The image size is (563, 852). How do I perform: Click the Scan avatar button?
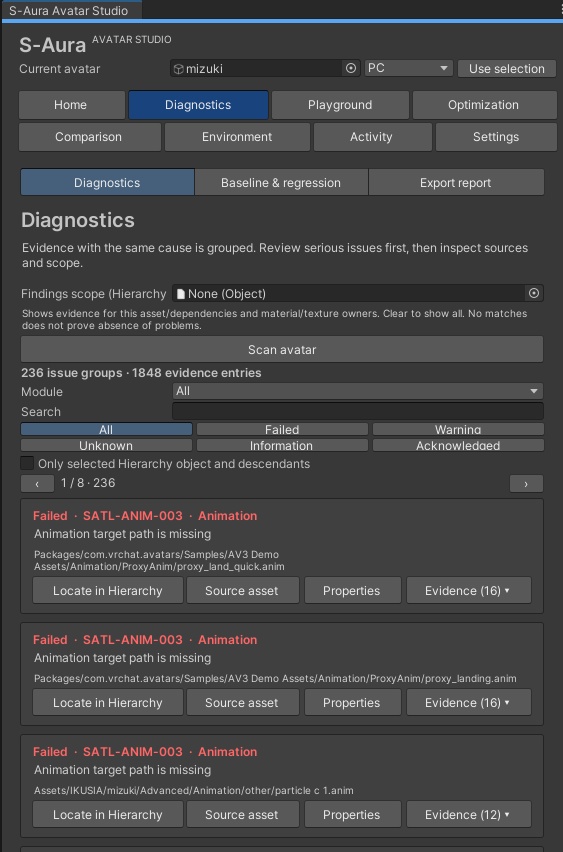pyautogui.click(x=282, y=349)
